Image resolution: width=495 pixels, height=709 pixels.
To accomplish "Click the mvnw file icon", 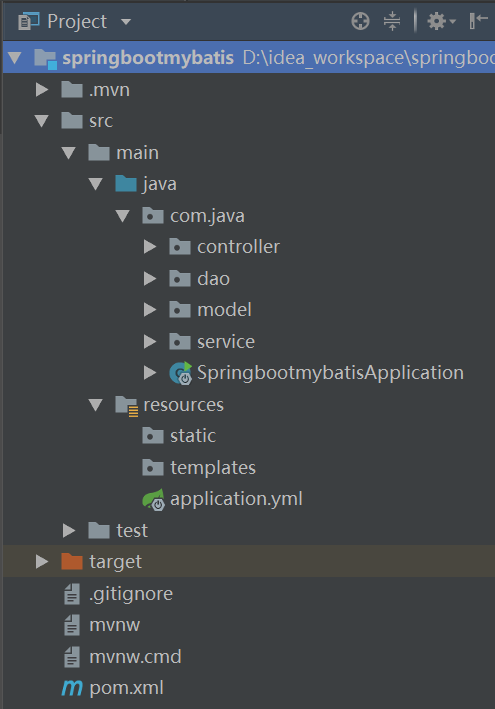I will point(72,625).
